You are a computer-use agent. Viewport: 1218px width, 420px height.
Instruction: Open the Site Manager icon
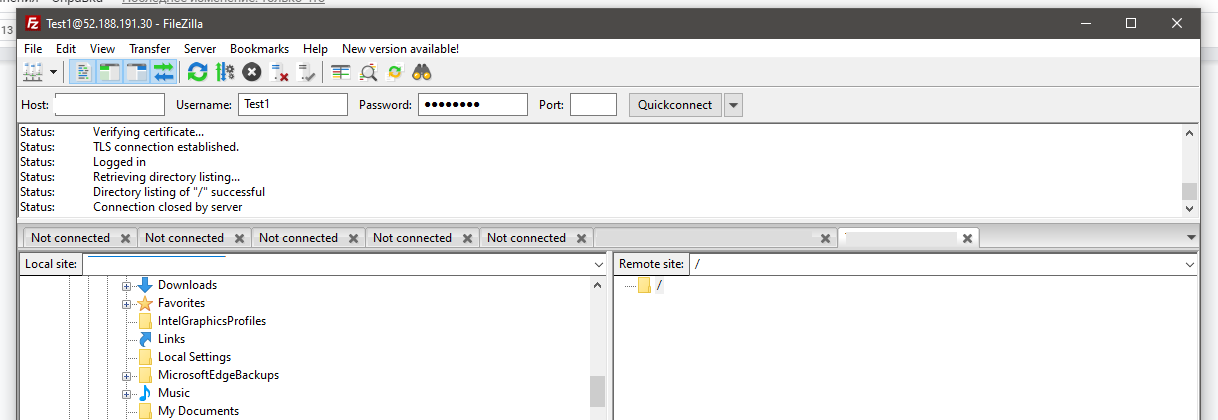point(32,72)
